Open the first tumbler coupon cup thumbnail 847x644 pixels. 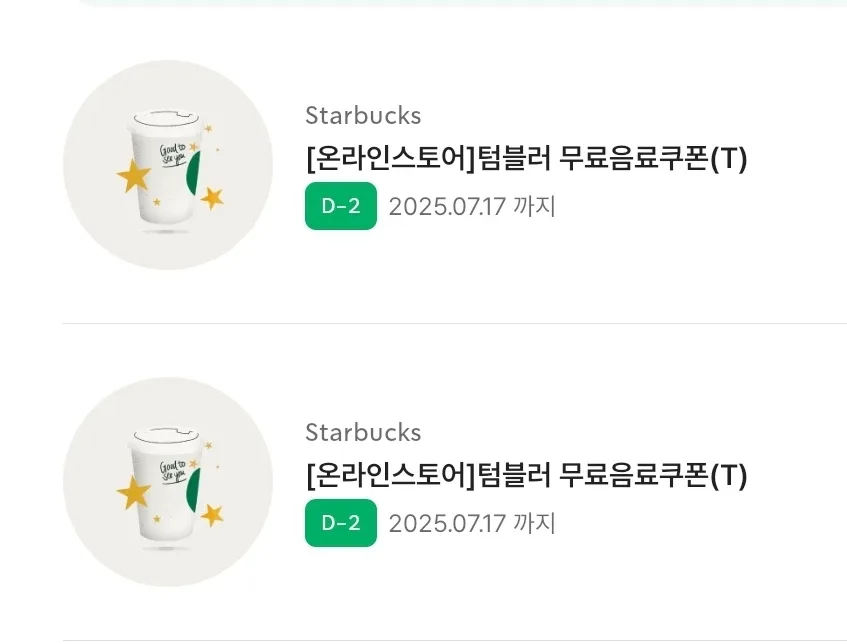pos(168,165)
